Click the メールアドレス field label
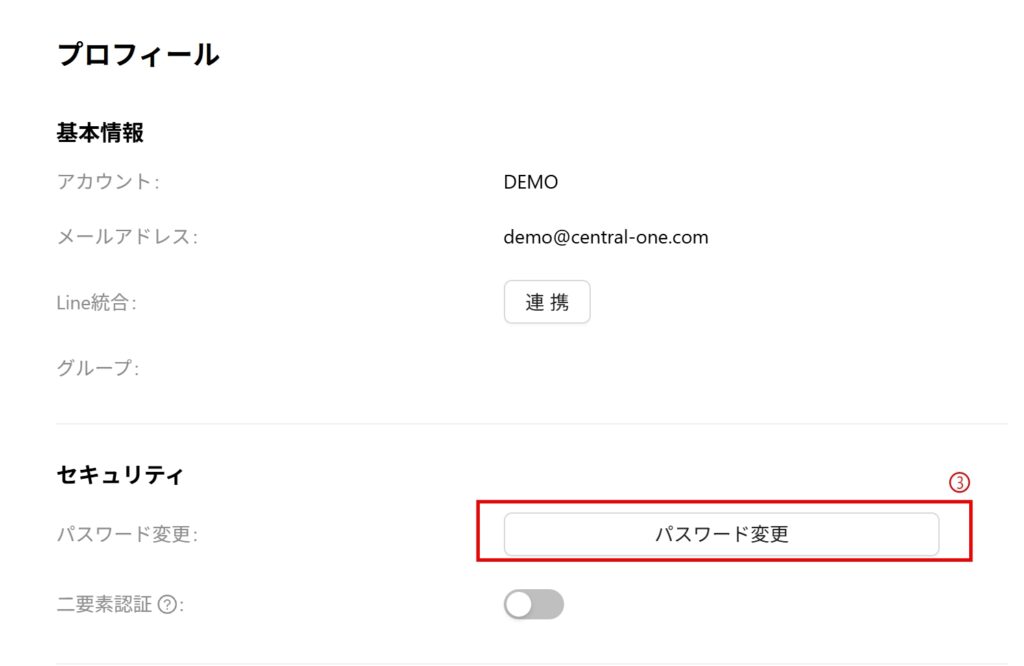Viewport: 1024px width, 666px height. point(127,237)
